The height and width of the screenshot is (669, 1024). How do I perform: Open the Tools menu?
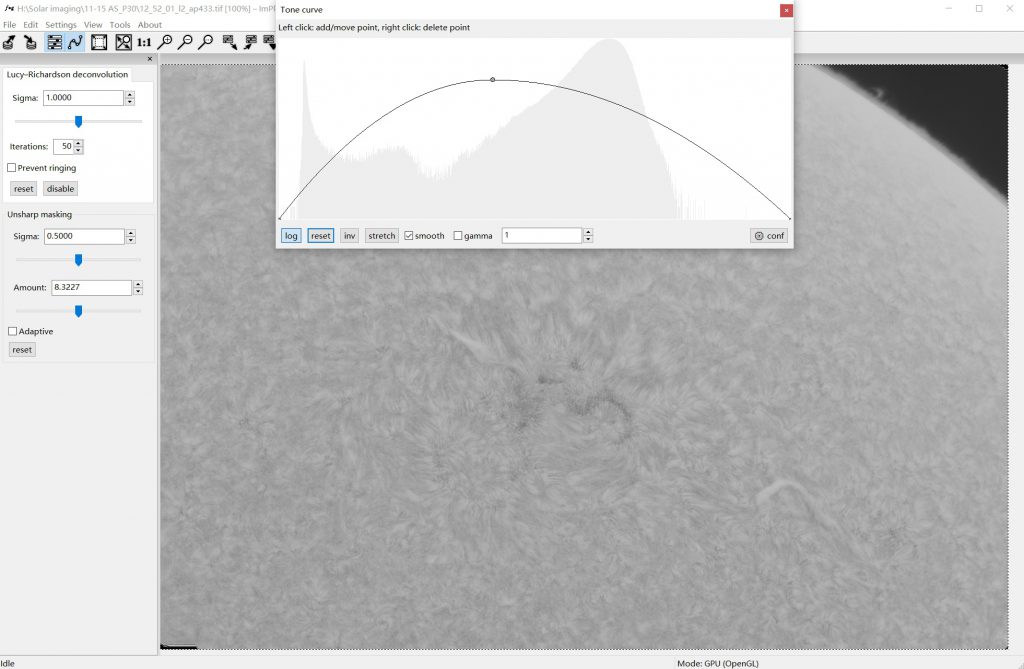pyautogui.click(x=120, y=25)
